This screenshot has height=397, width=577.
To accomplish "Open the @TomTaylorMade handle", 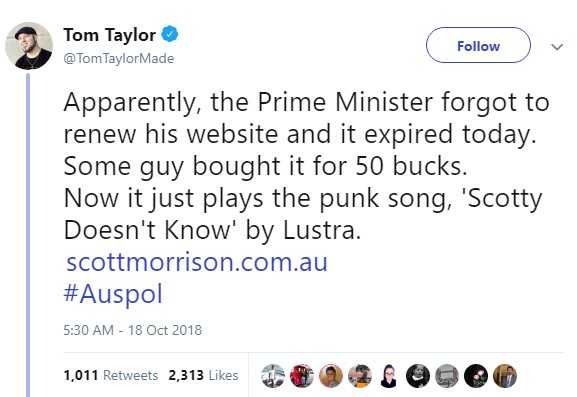I will pos(119,59).
